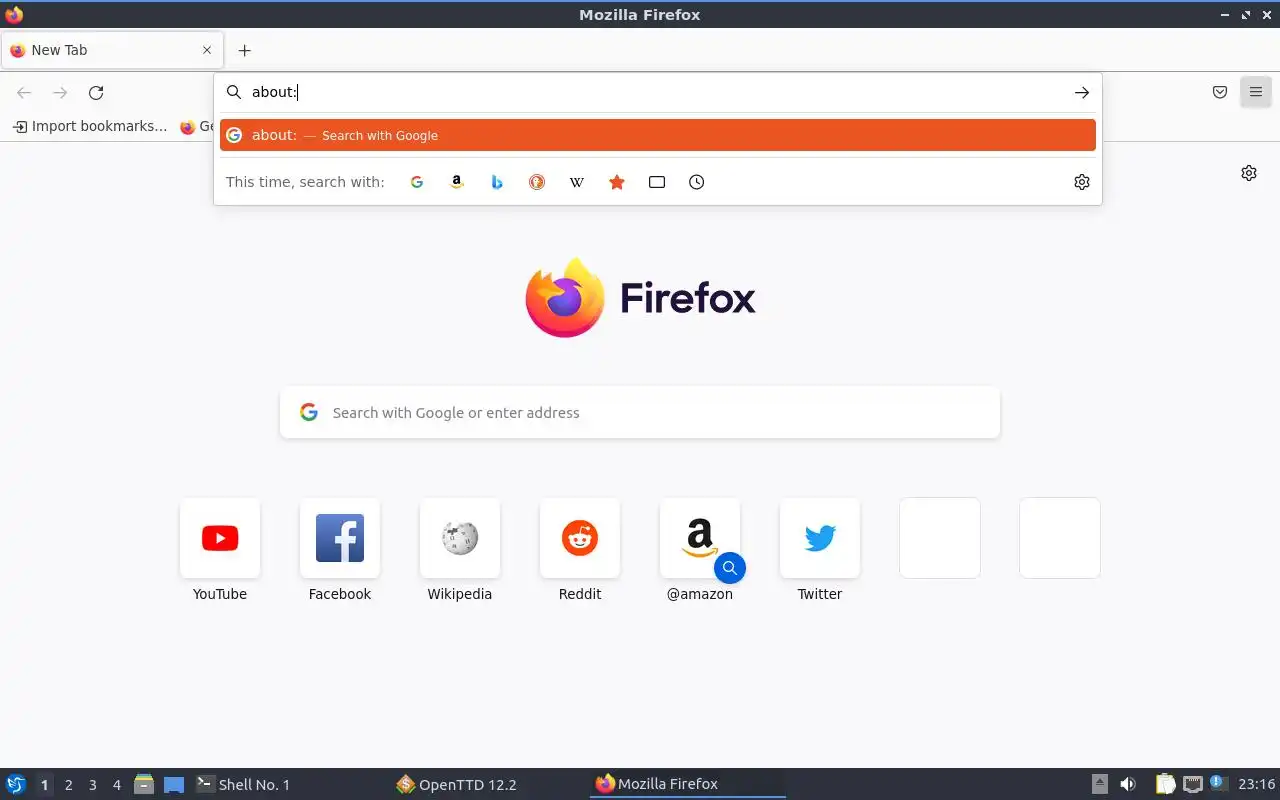Search in History using the clock icon
1280x800 pixels.
pyautogui.click(x=697, y=182)
